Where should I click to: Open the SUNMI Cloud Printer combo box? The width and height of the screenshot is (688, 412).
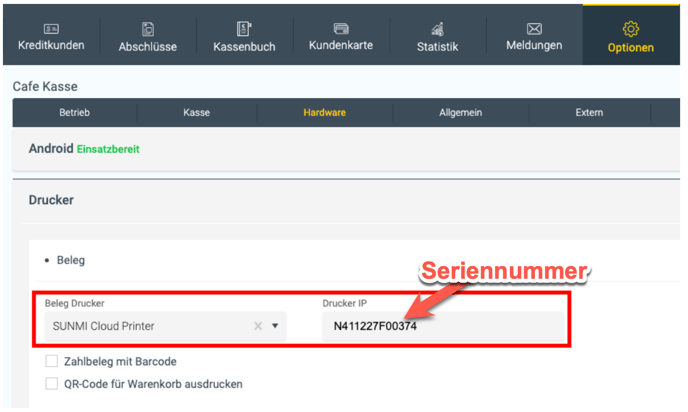coord(165,326)
